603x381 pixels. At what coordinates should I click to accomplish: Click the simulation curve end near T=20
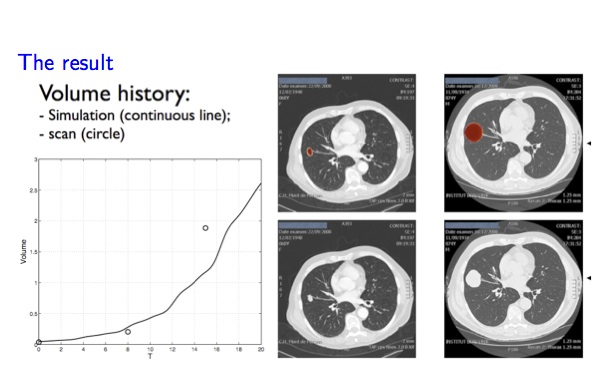[260, 185]
